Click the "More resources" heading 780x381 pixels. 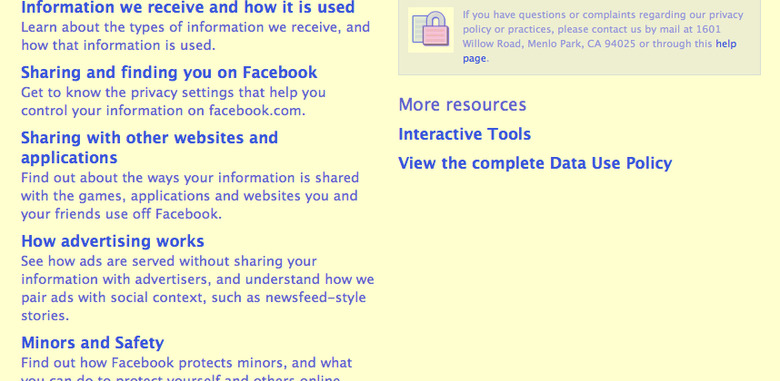point(462,104)
